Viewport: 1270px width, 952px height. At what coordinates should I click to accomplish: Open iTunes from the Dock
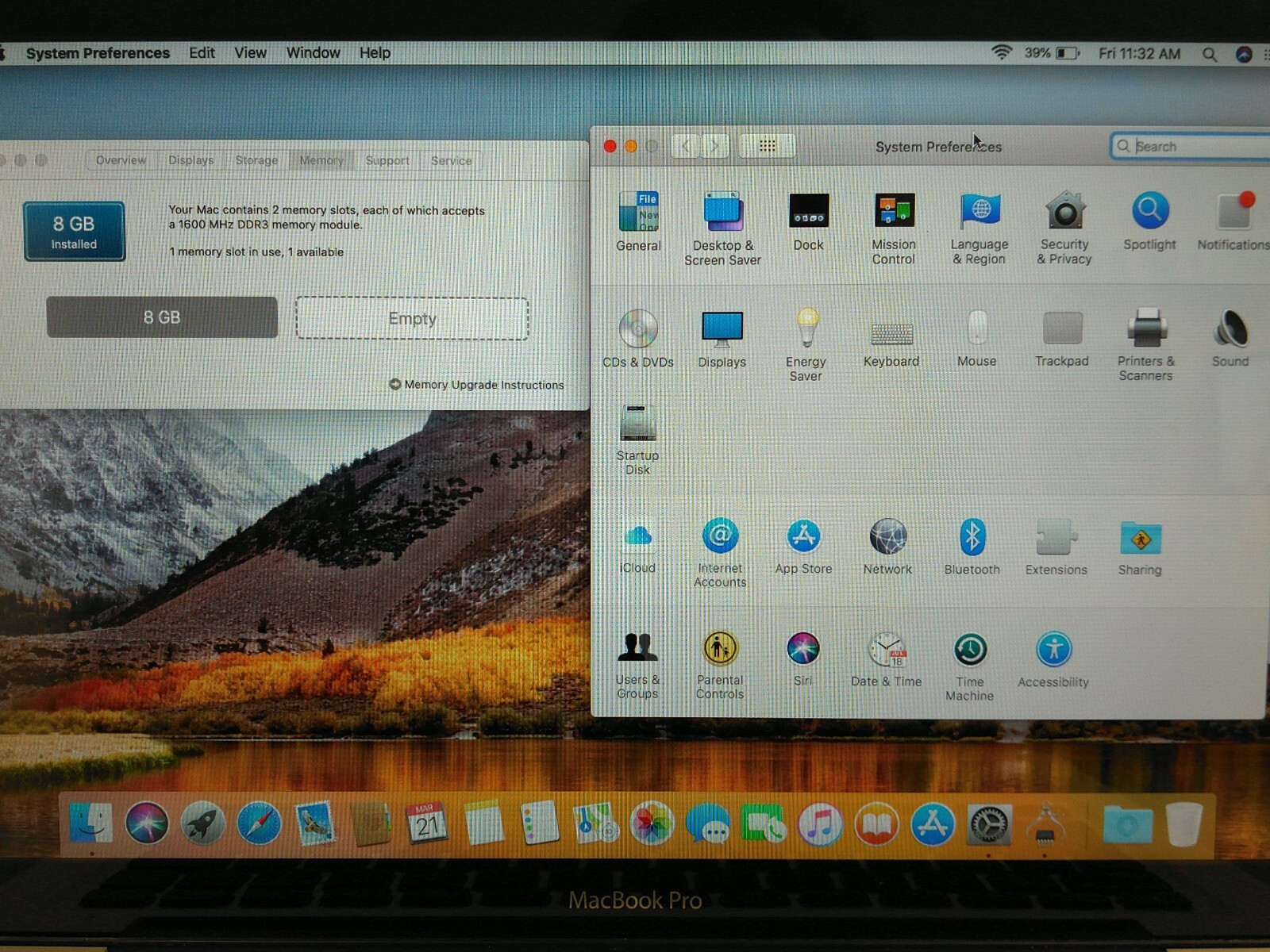[820, 823]
